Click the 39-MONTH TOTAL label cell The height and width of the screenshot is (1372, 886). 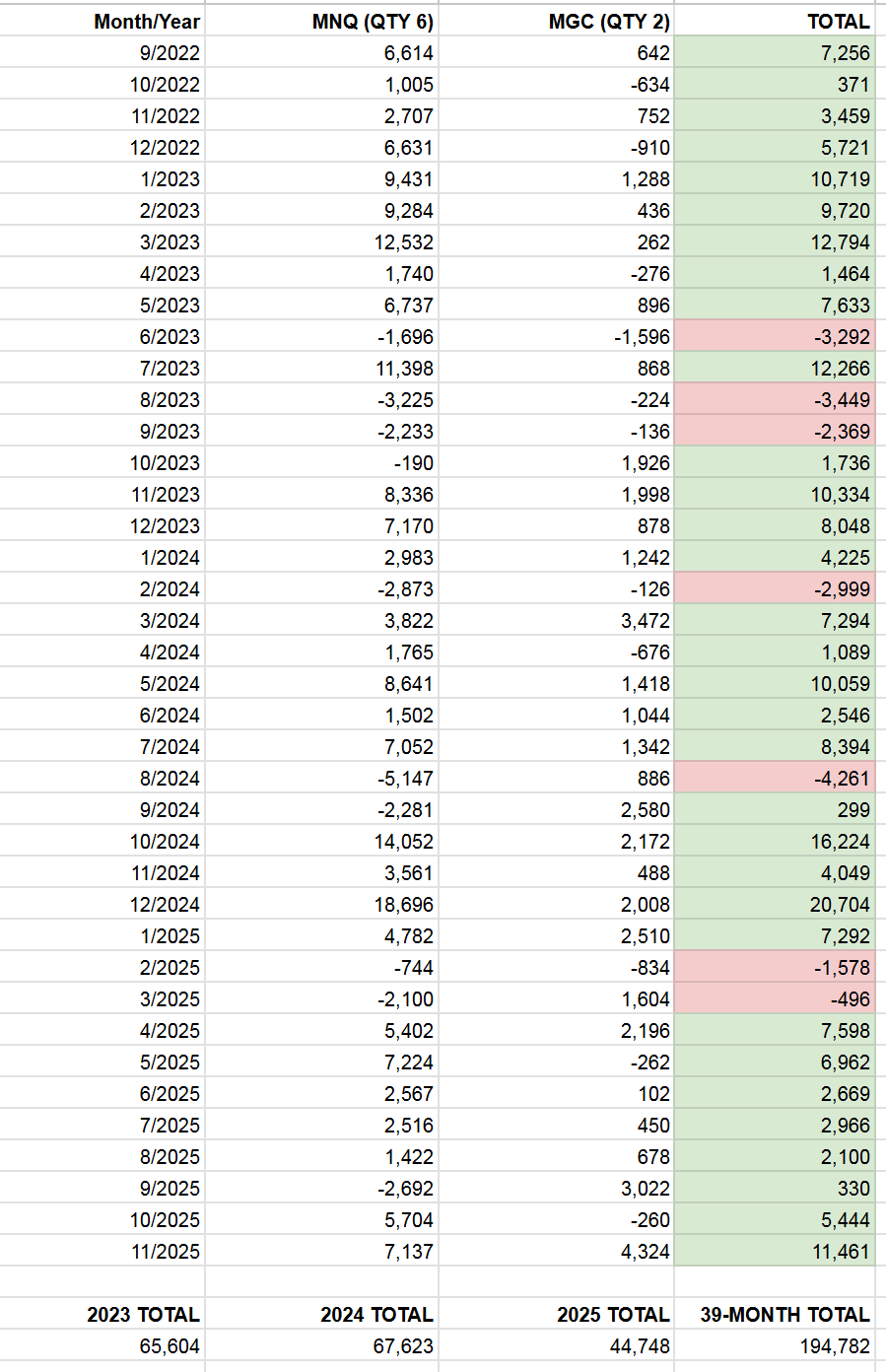(784, 1315)
